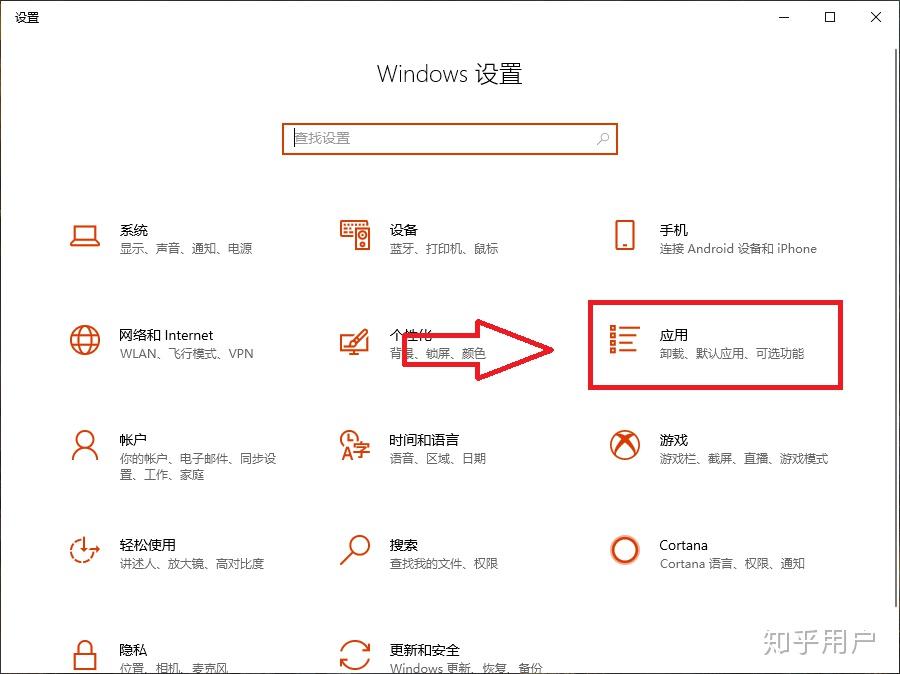Viewport: 900px width, 674px height.
Task: Click text 查找我的文件、权限
Action: (444, 564)
